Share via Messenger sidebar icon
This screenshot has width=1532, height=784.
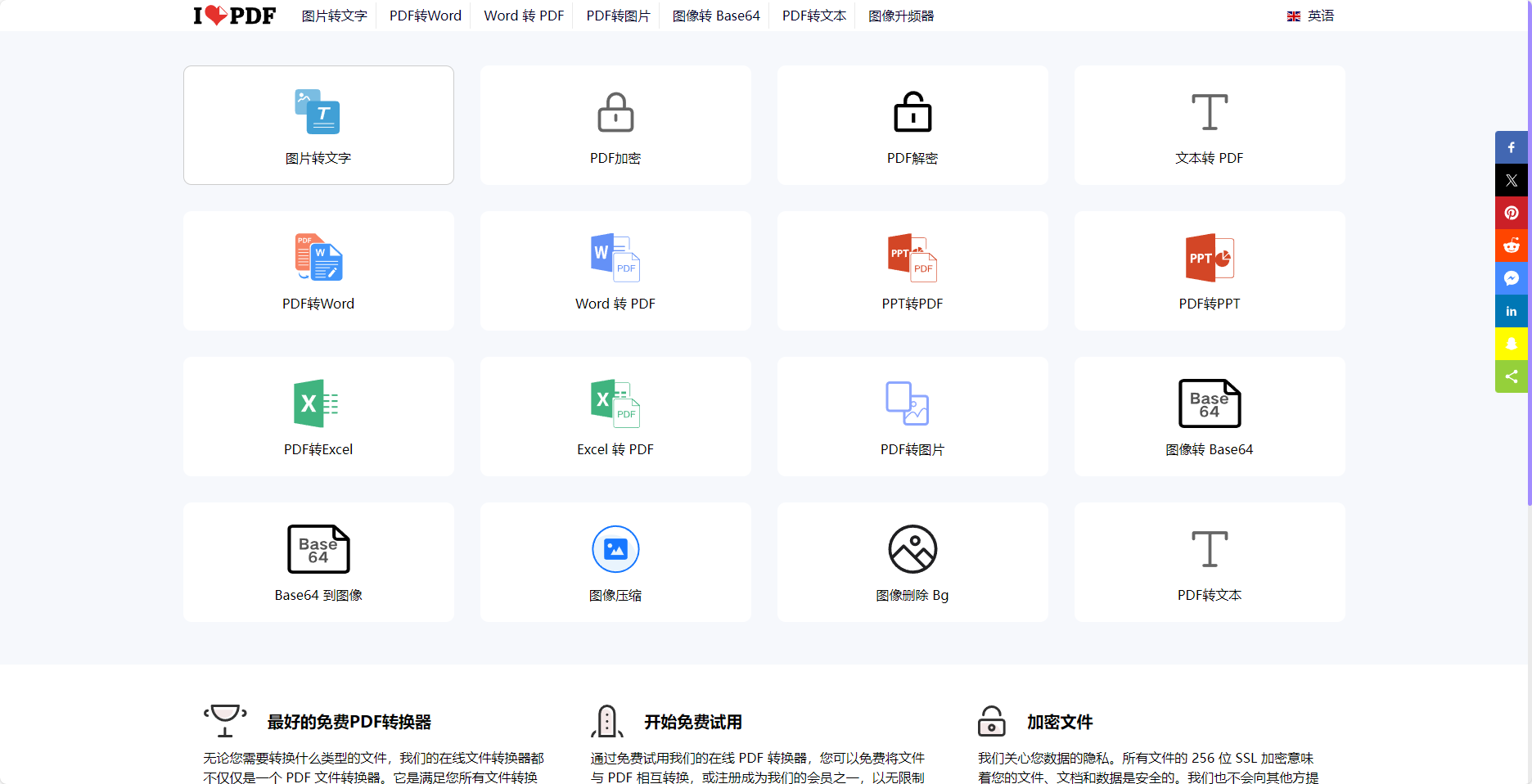tap(1512, 278)
